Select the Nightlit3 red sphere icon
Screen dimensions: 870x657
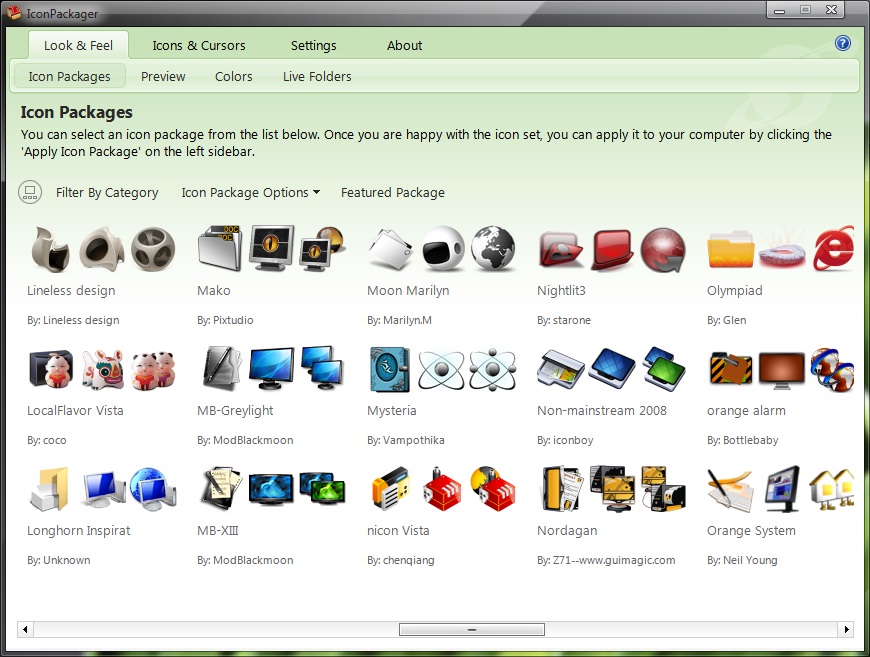[x=663, y=250]
